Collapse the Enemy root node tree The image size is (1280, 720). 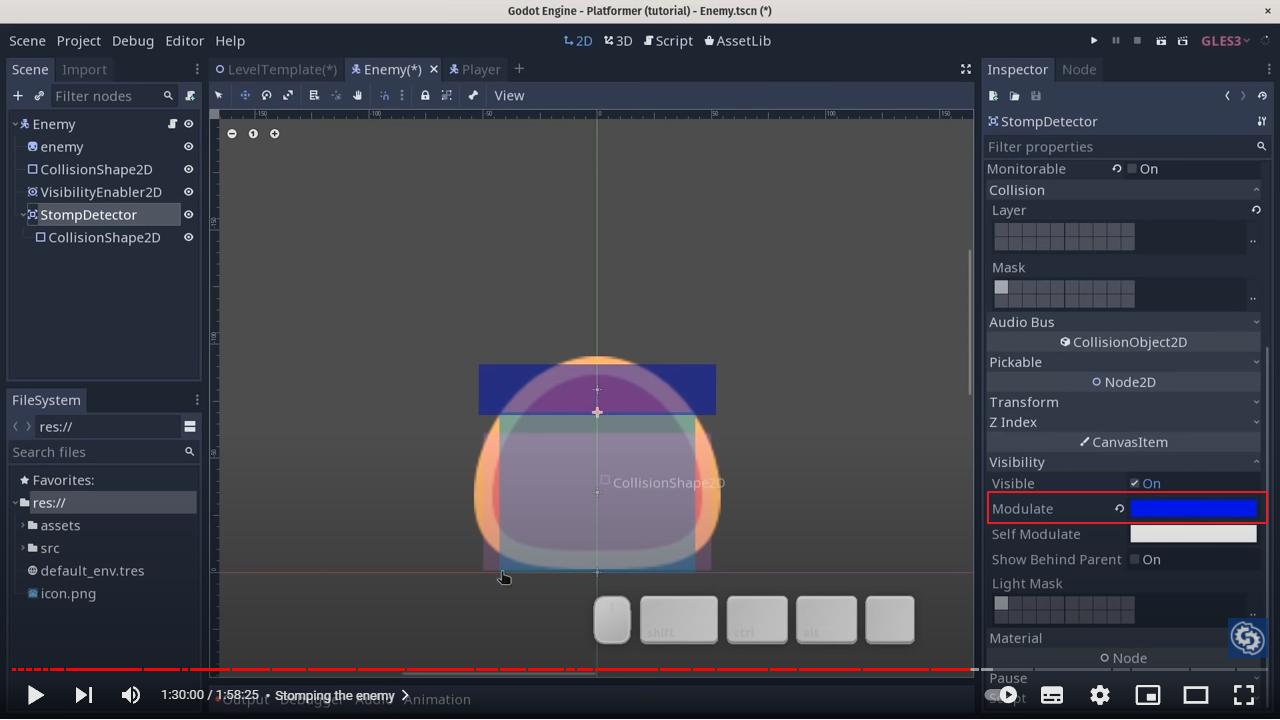[15, 124]
